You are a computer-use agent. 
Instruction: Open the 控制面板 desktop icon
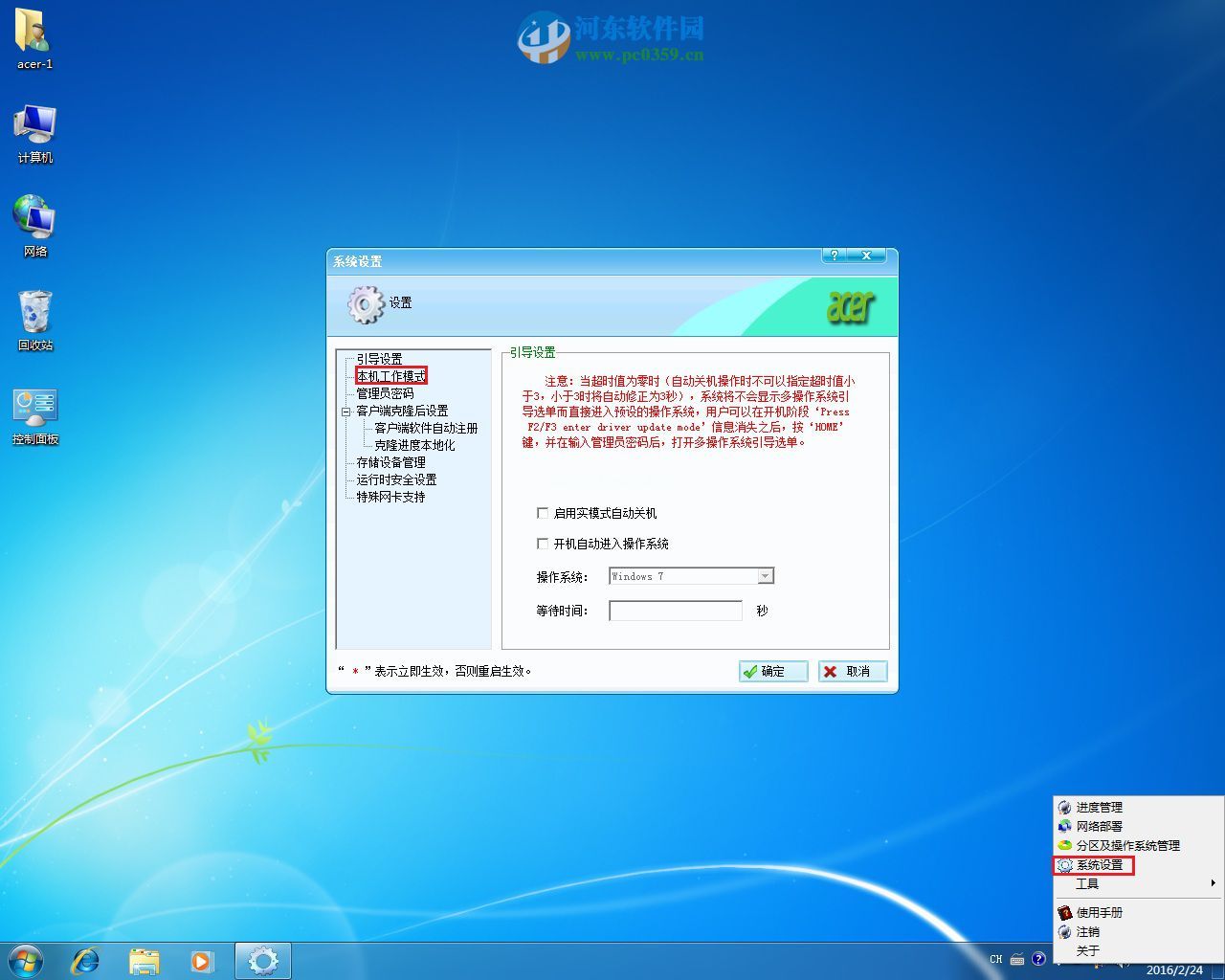tap(34, 413)
